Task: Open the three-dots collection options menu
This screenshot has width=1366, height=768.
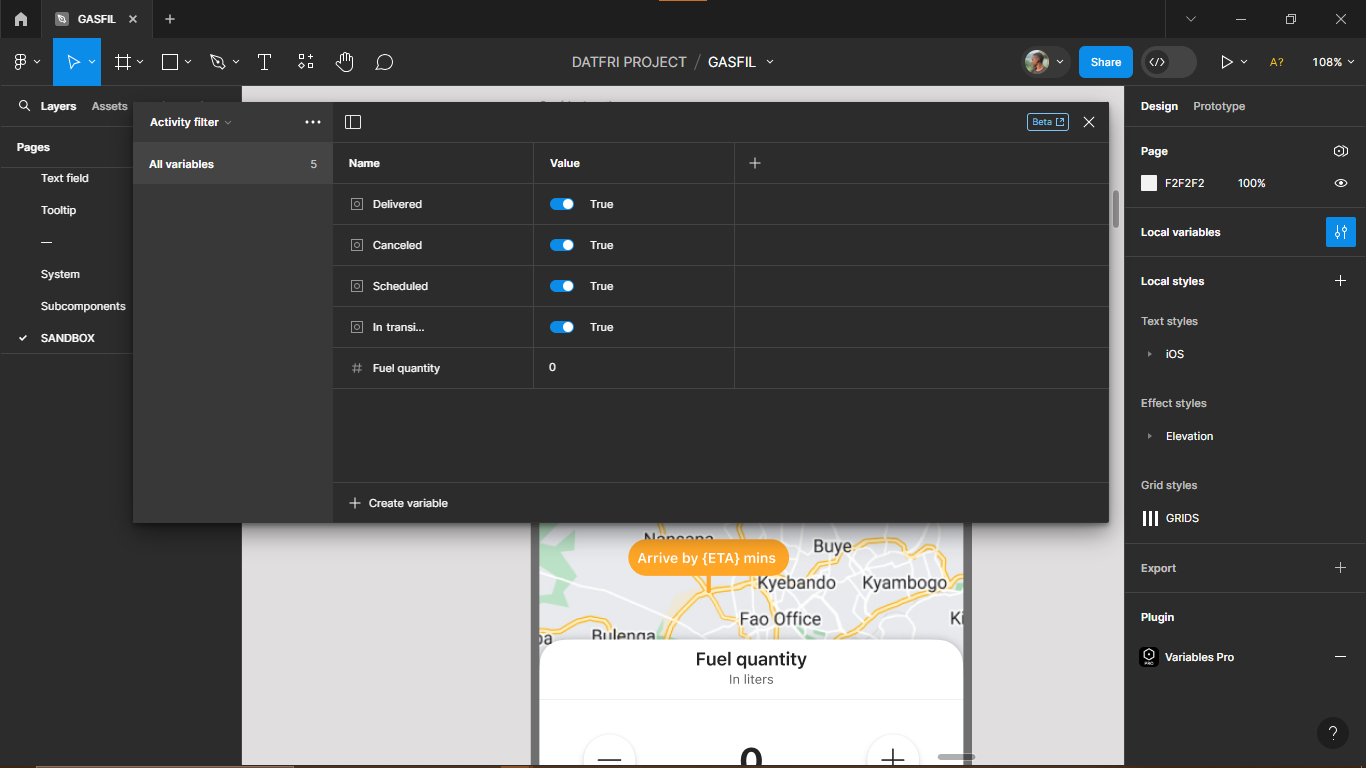Action: point(313,122)
